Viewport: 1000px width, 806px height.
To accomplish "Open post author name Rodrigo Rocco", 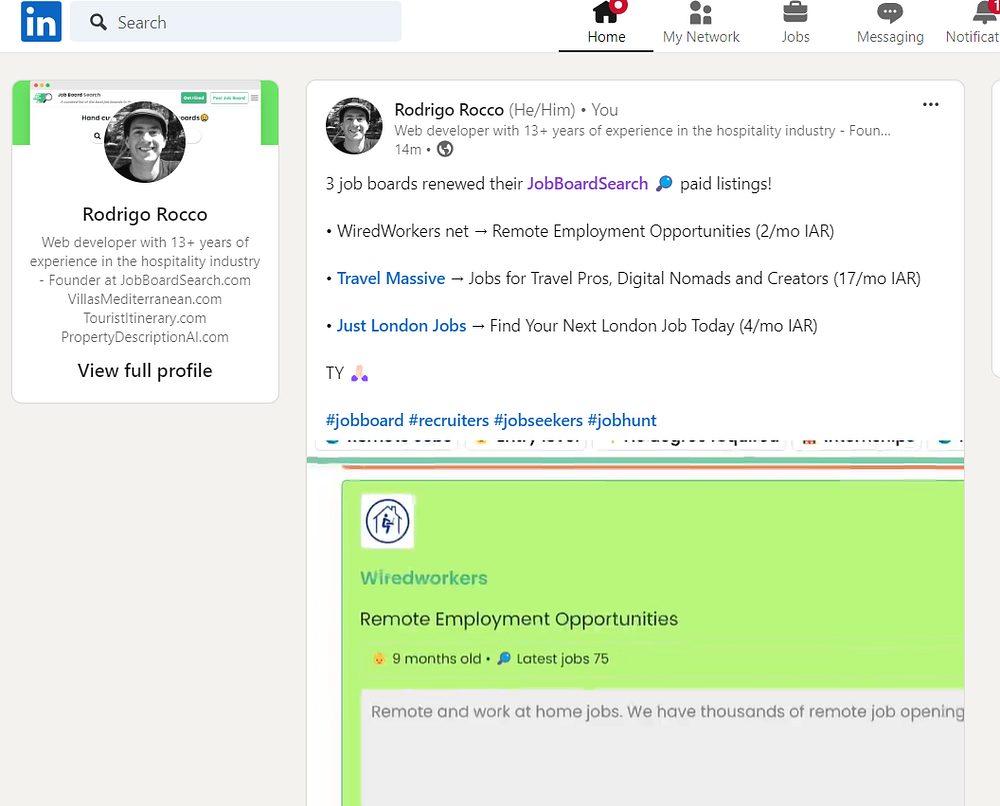I will (x=449, y=110).
